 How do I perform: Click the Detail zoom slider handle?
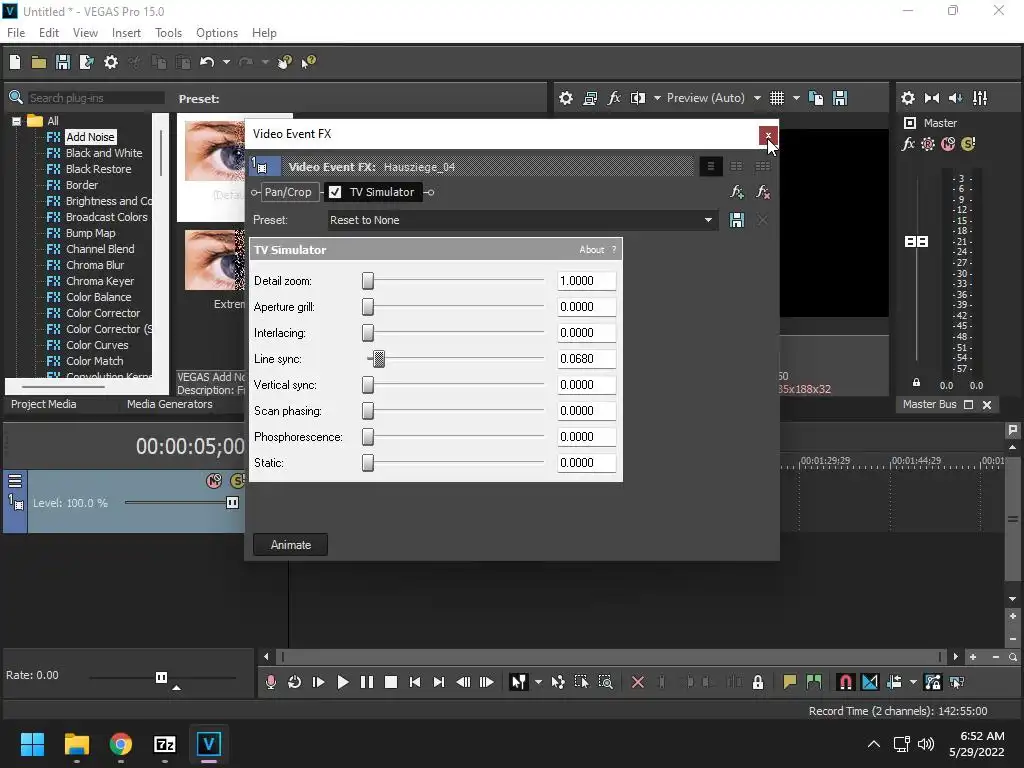(x=368, y=281)
